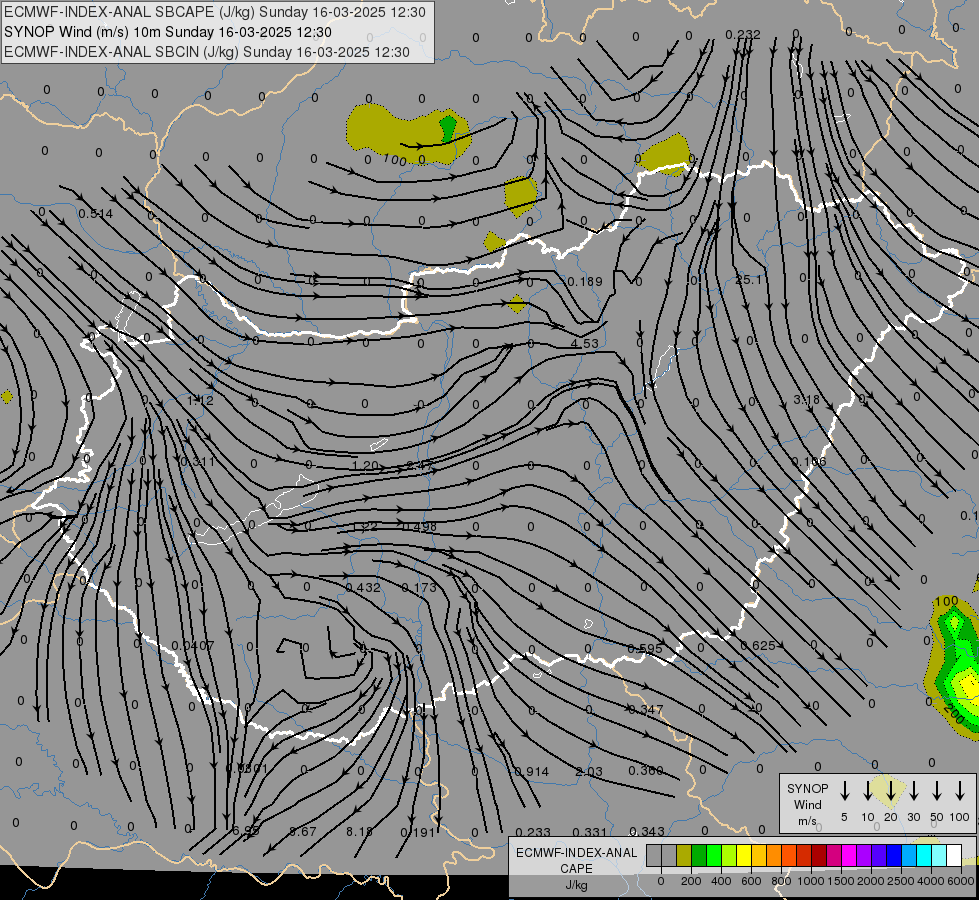Click the map value '1.22'
This screenshot has width=979, height=900.
365,527
